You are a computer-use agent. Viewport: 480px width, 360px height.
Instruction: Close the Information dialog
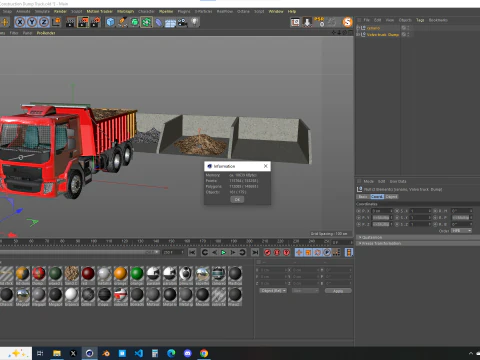pos(266,166)
